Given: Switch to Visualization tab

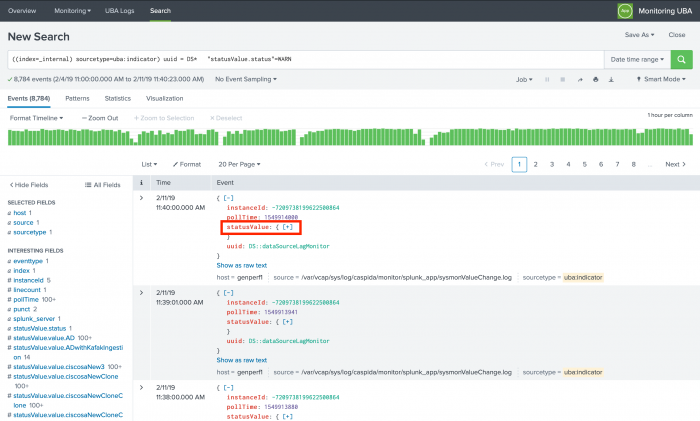Looking at the screenshot, I should point(165,98).
